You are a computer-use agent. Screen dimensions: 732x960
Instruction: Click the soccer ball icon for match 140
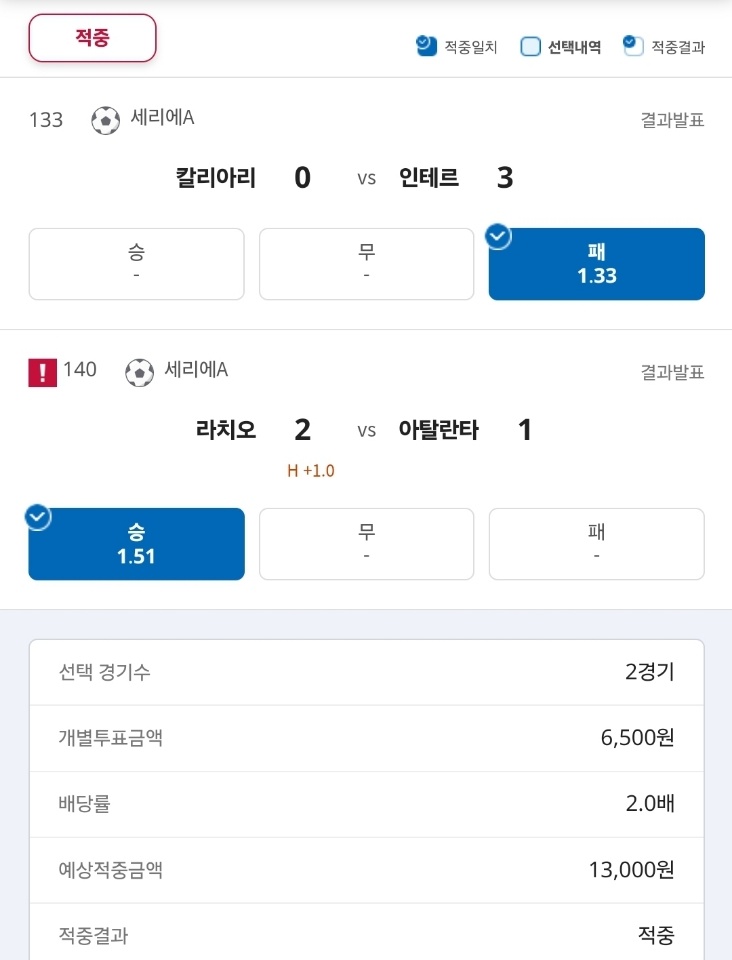140,372
